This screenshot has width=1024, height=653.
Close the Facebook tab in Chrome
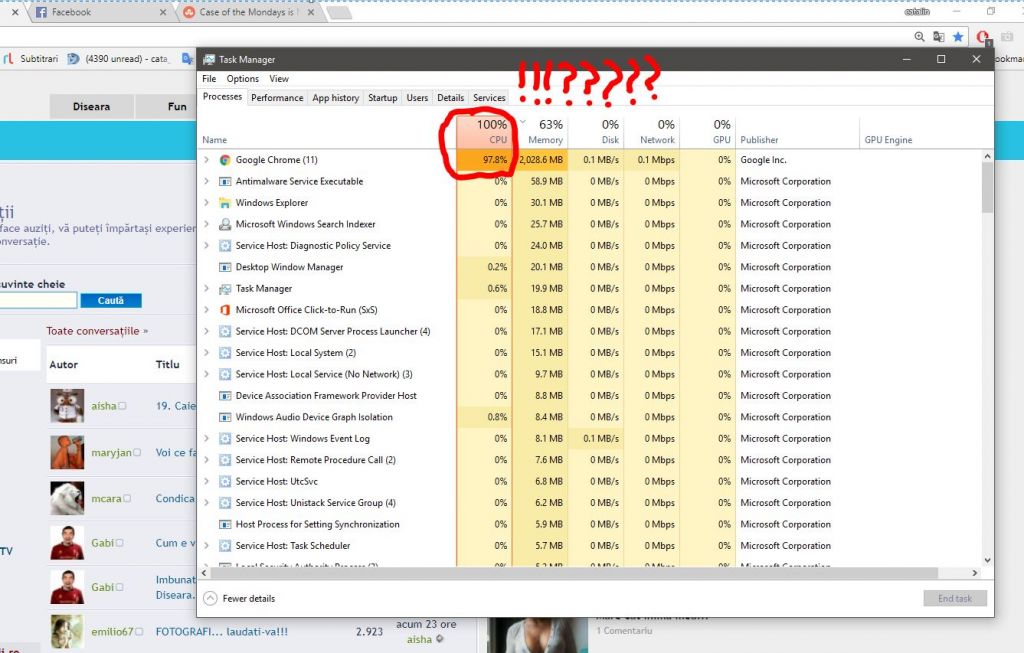coord(163,12)
